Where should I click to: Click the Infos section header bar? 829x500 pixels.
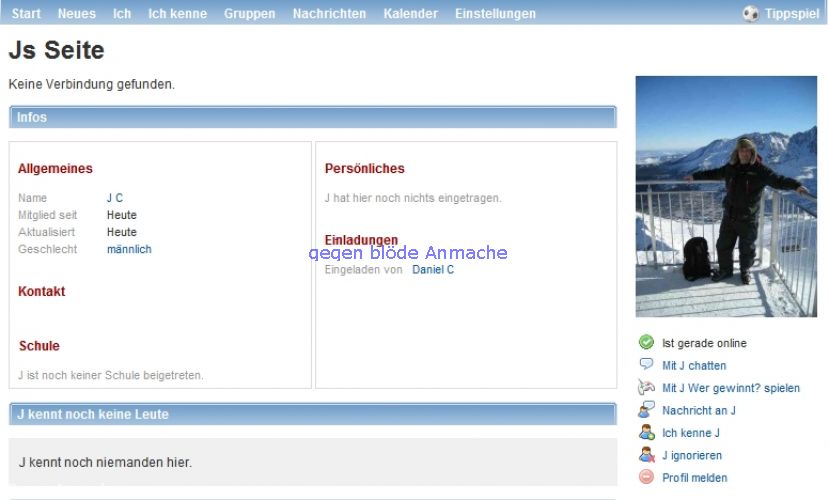point(312,117)
